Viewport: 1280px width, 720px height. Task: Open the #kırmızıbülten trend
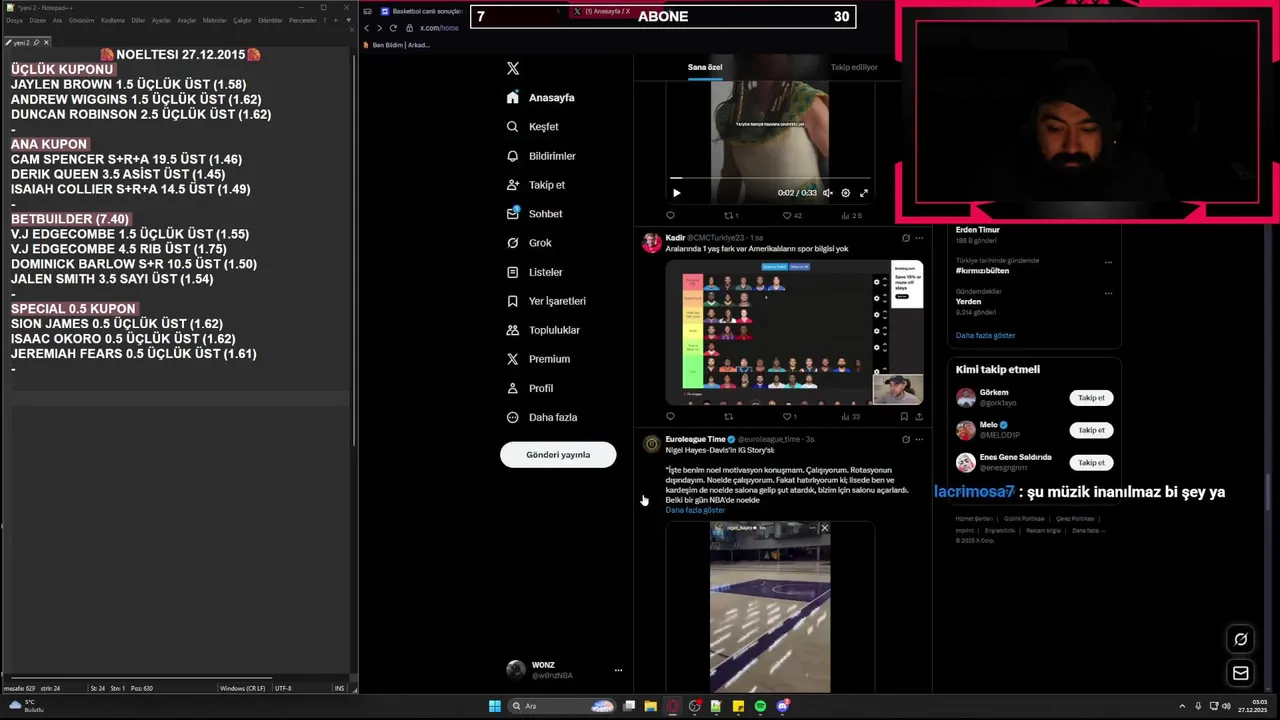982,271
